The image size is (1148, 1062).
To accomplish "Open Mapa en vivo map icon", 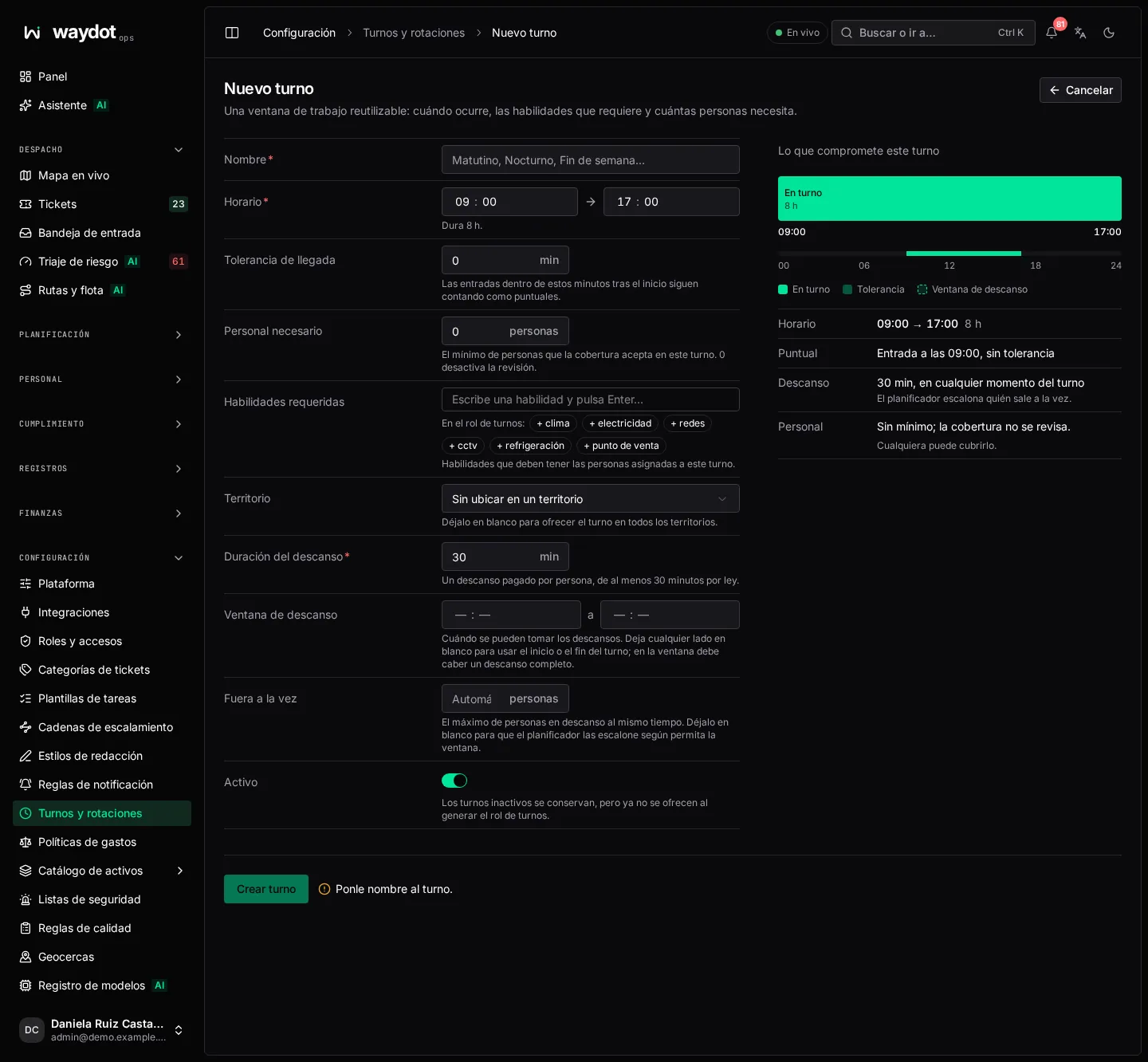I will (26, 175).
